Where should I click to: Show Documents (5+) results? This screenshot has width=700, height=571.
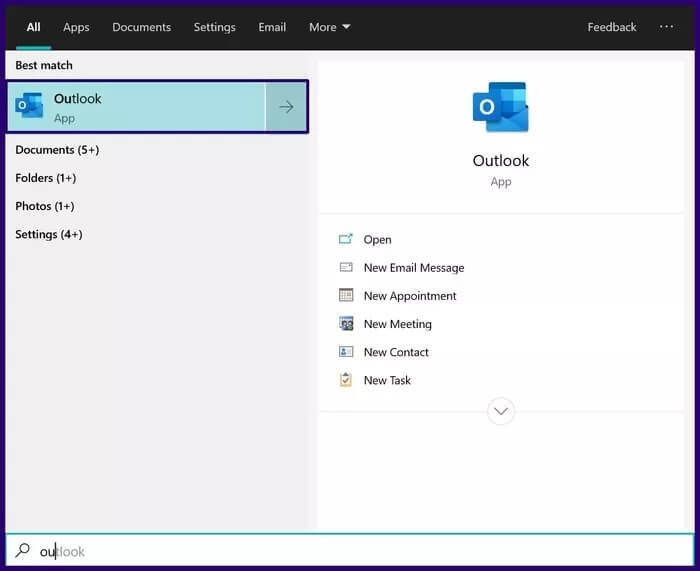tap(57, 150)
